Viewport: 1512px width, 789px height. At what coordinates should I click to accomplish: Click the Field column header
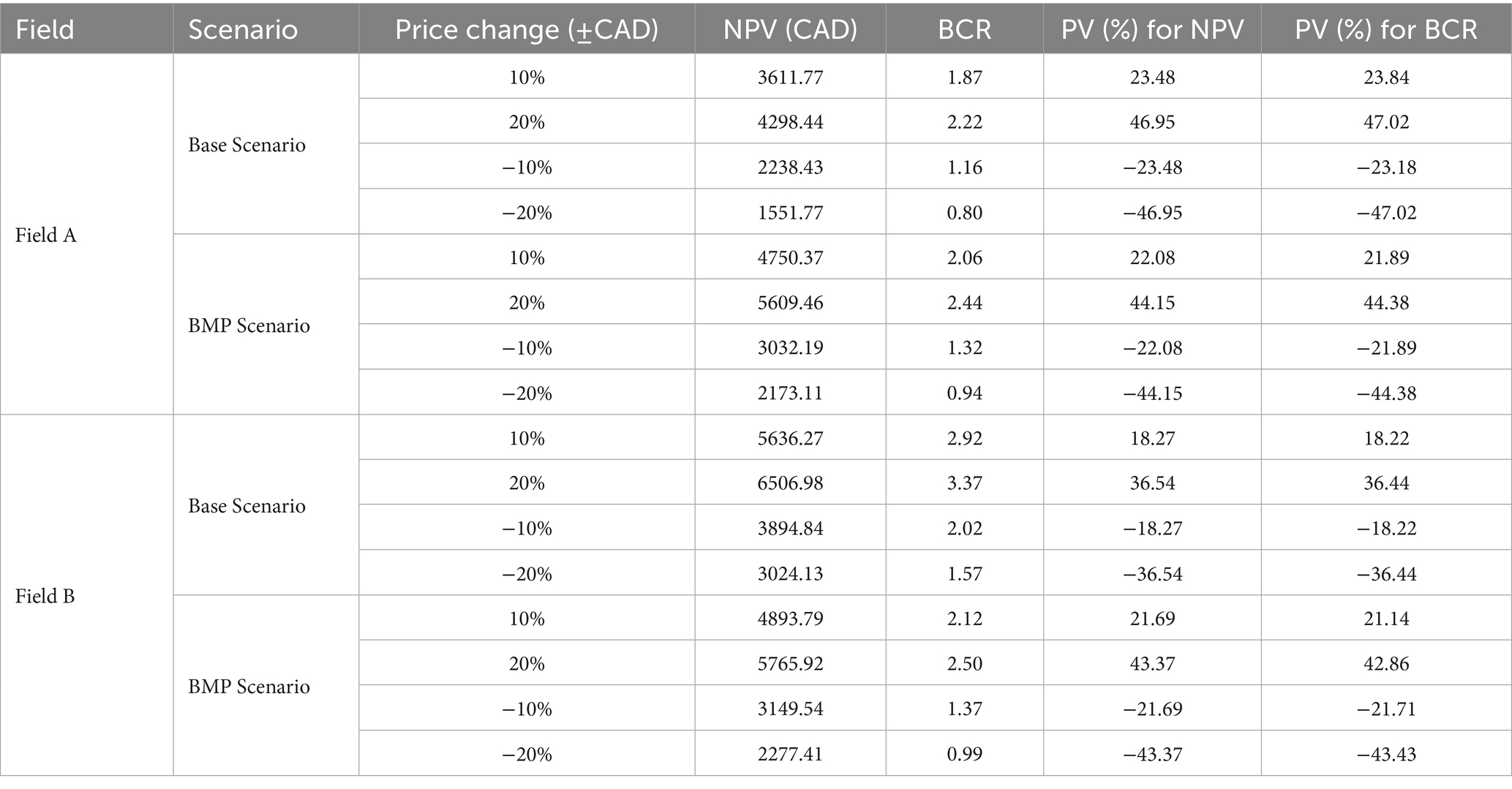point(45,29)
